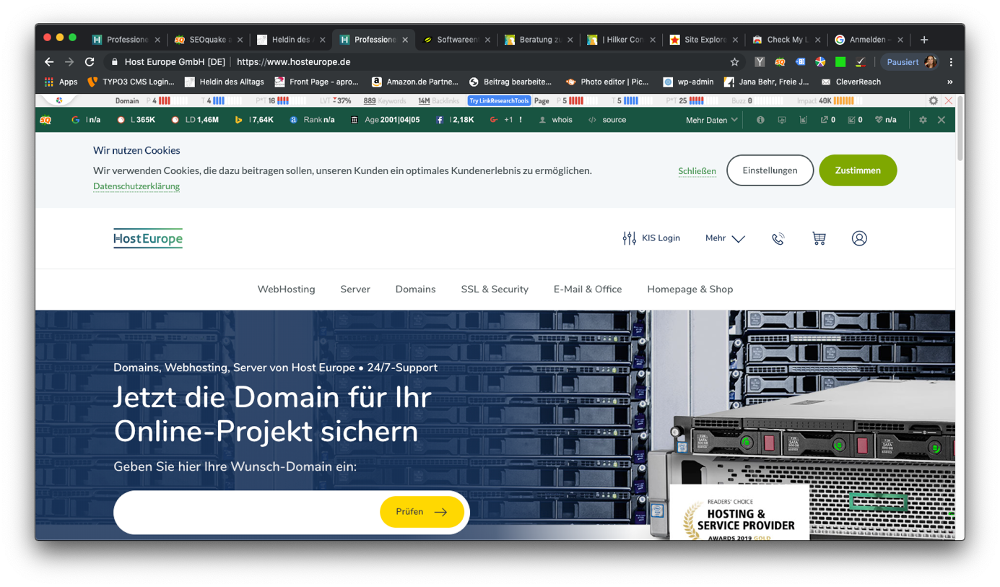Close the SEOquake bar
Screen dimensions: 1000x587
941,120
